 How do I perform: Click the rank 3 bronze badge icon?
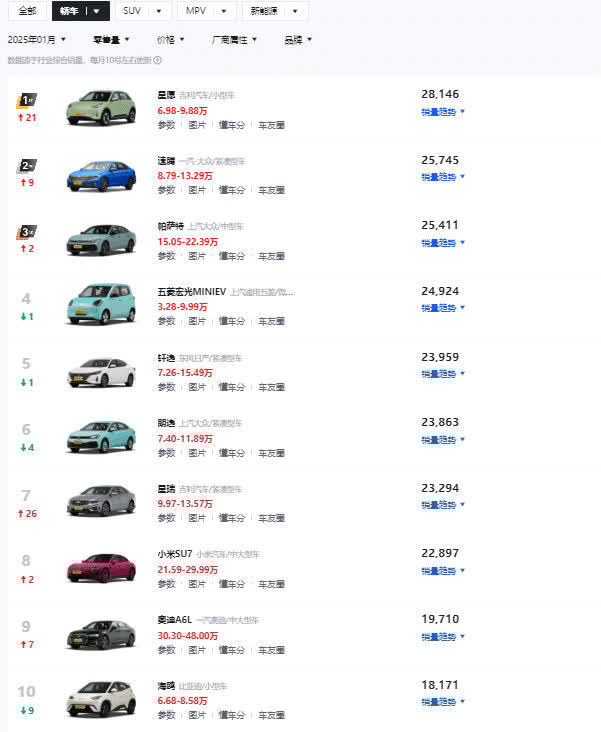(x=27, y=232)
